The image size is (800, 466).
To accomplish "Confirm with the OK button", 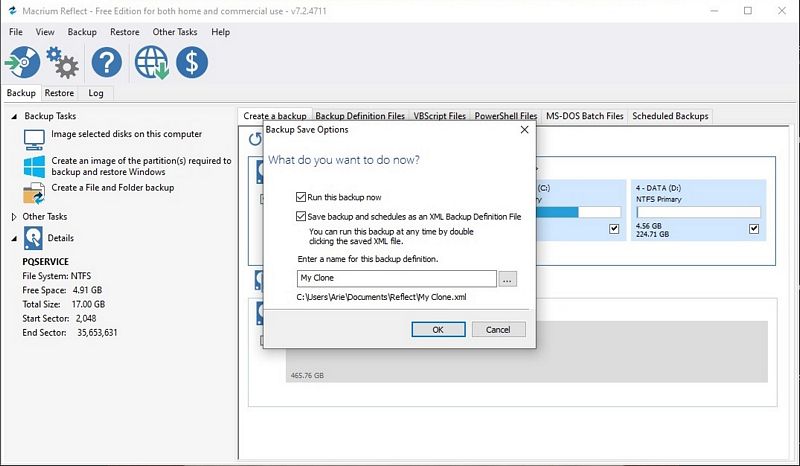I will tap(438, 330).
